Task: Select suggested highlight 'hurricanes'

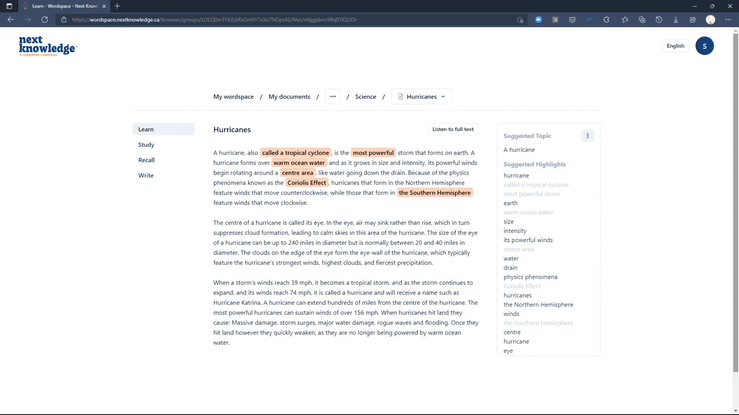Action: click(x=517, y=295)
